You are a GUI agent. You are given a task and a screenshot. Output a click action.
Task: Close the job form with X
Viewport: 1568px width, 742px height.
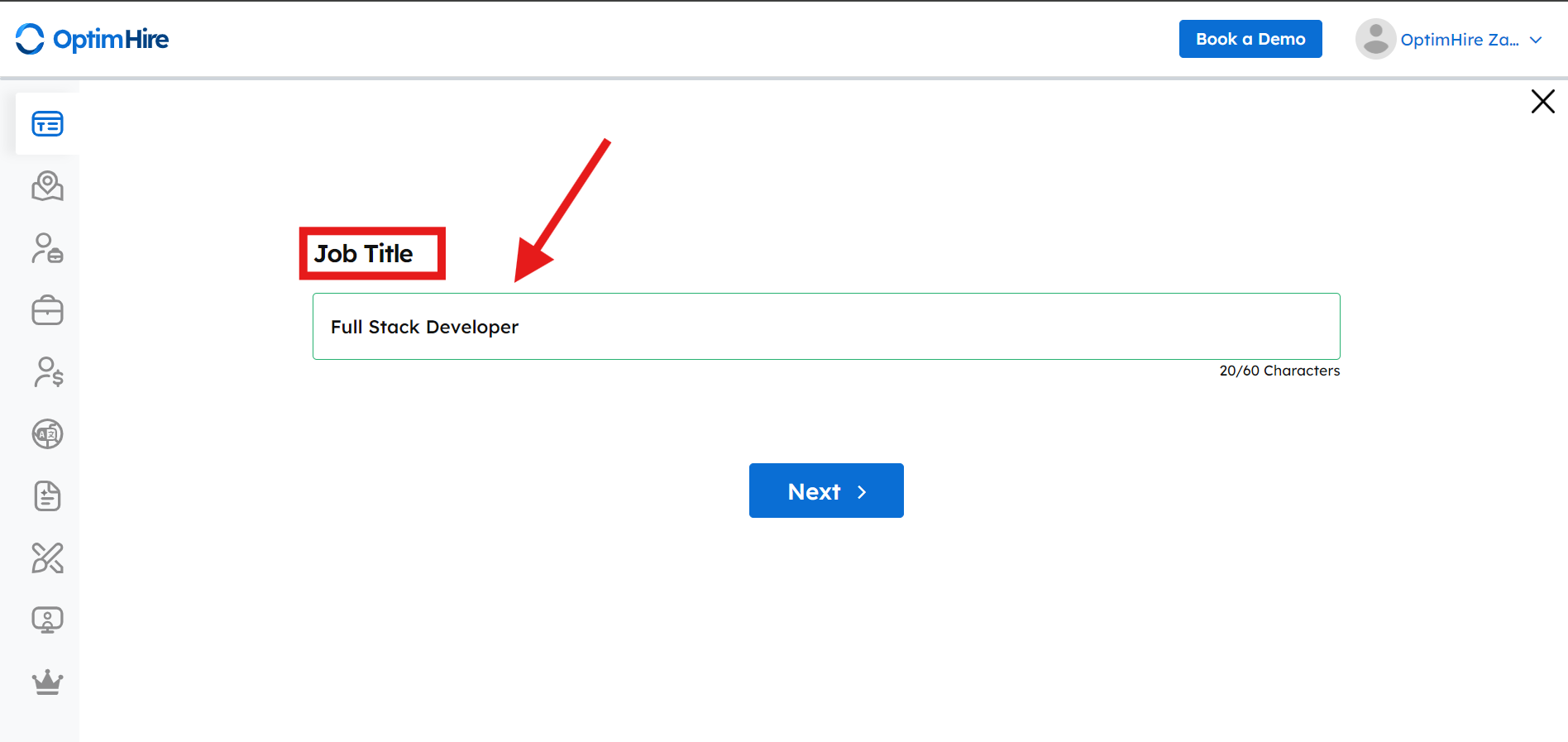click(1542, 102)
